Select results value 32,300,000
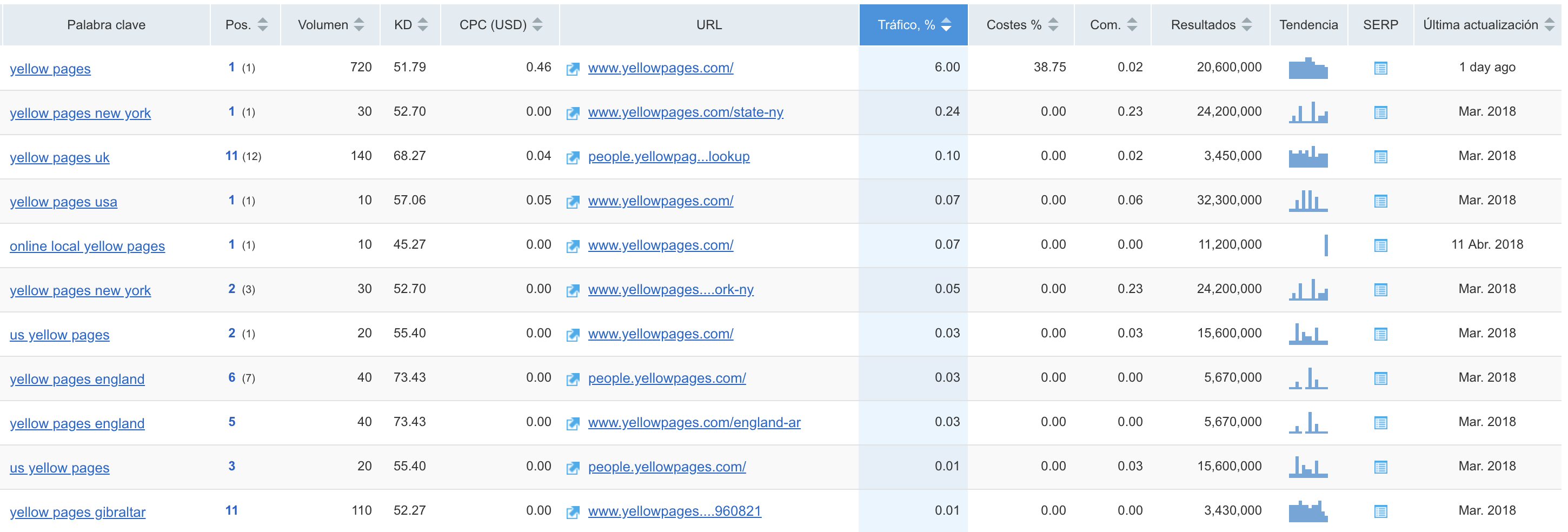The height and width of the screenshot is (532, 1568). [x=1229, y=200]
